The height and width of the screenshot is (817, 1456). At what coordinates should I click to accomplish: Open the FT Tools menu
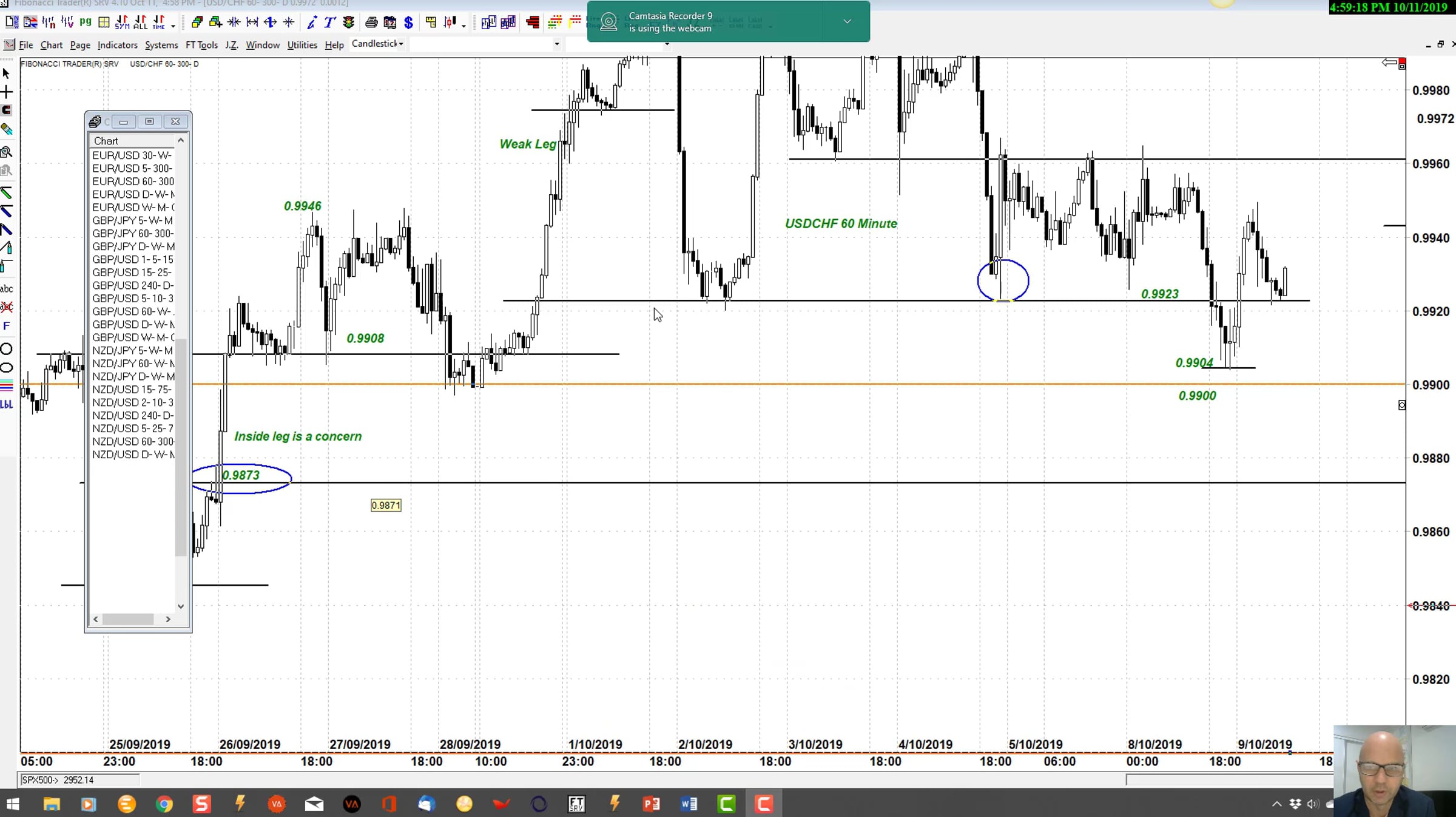pyautogui.click(x=201, y=45)
